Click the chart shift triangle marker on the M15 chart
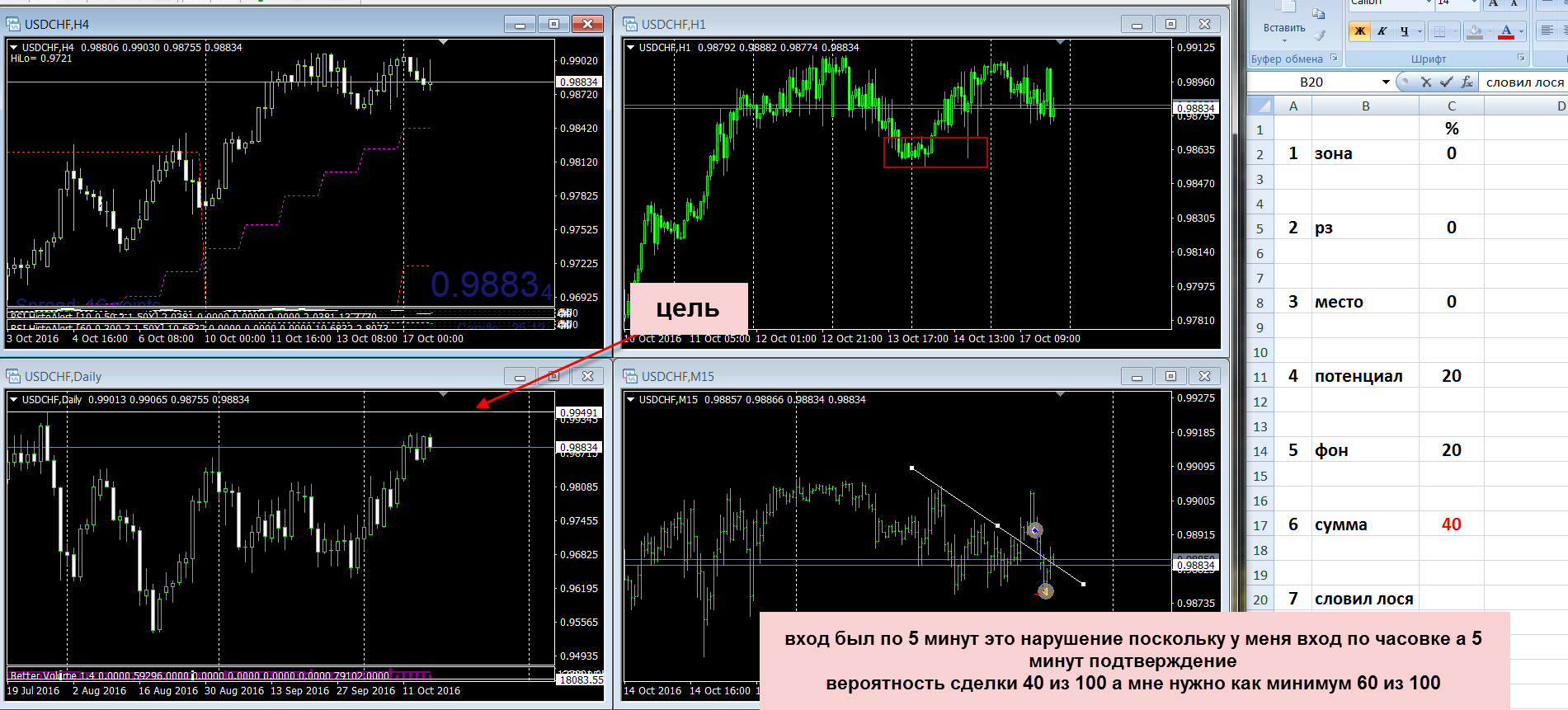Viewport: 1568px width, 710px height. (1061, 394)
